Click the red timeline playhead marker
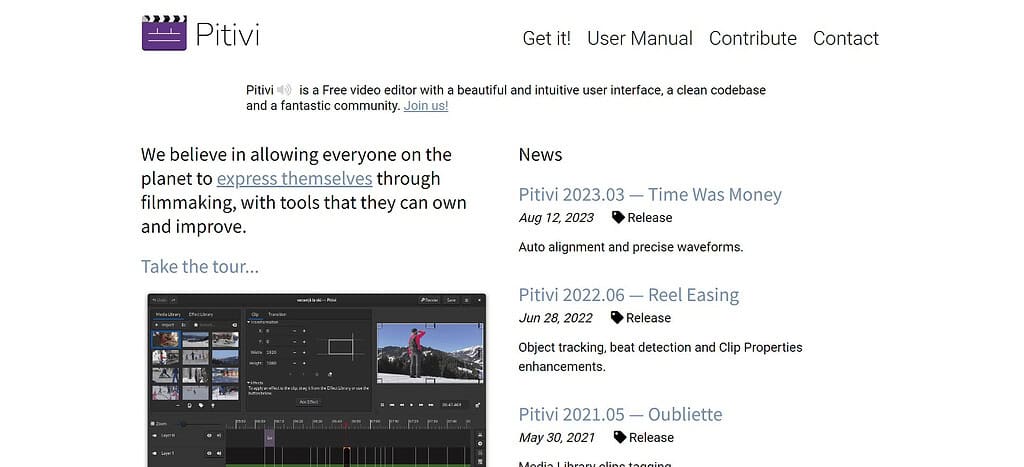 click(x=345, y=425)
